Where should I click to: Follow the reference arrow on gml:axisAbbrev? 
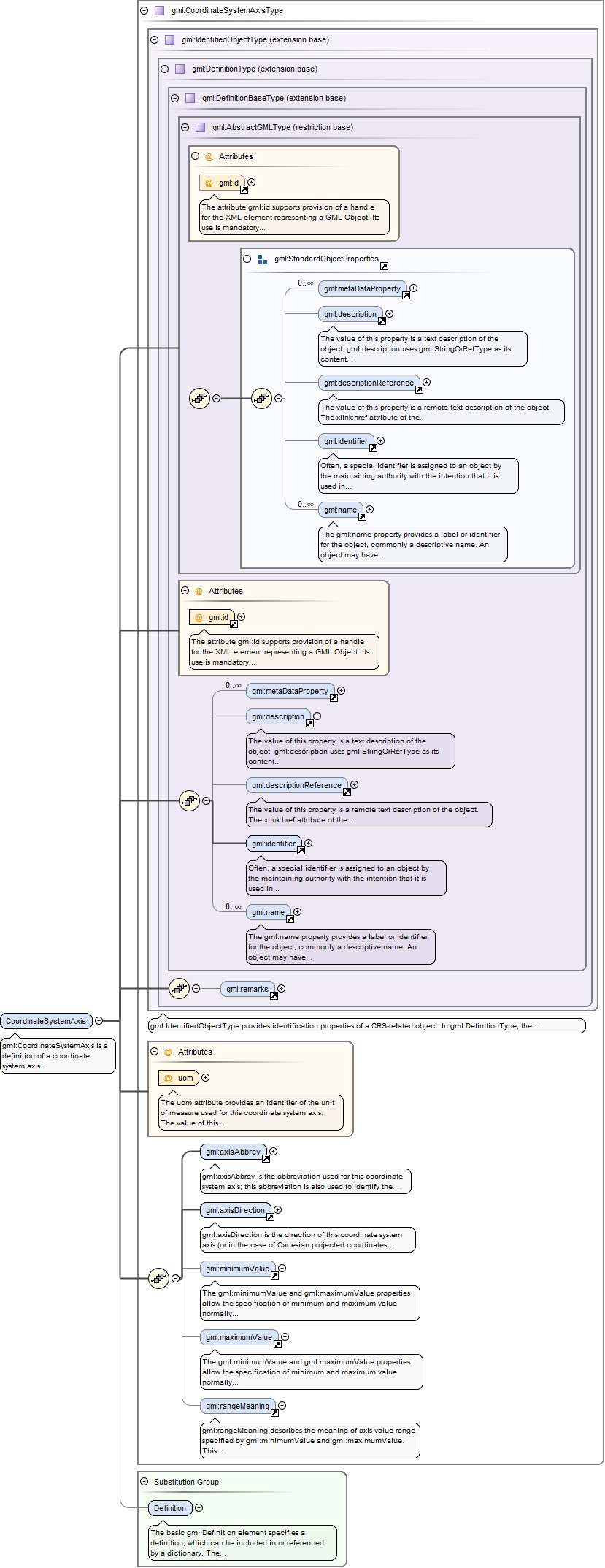click(x=266, y=1158)
